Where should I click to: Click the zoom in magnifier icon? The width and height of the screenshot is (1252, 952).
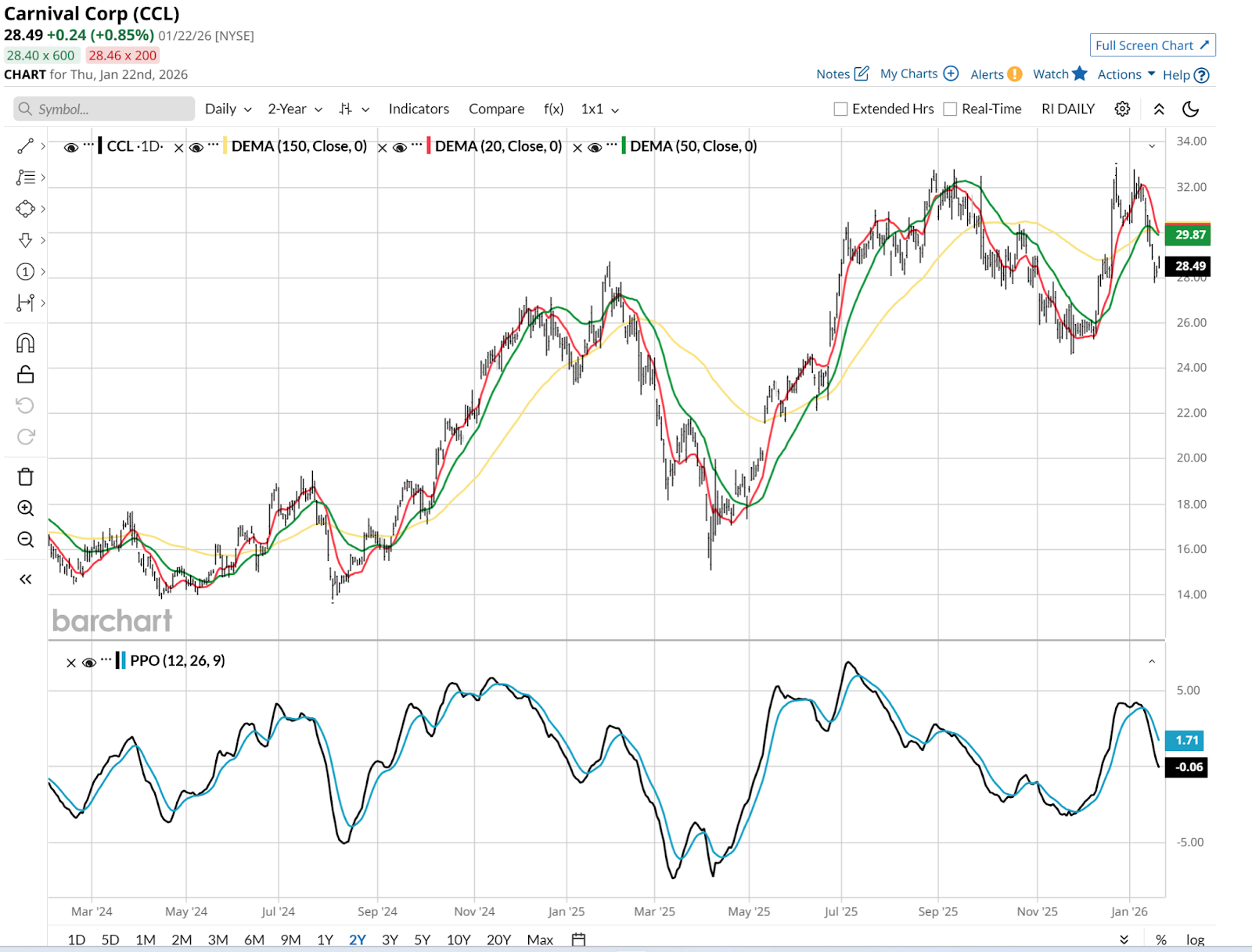pyautogui.click(x=25, y=508)
